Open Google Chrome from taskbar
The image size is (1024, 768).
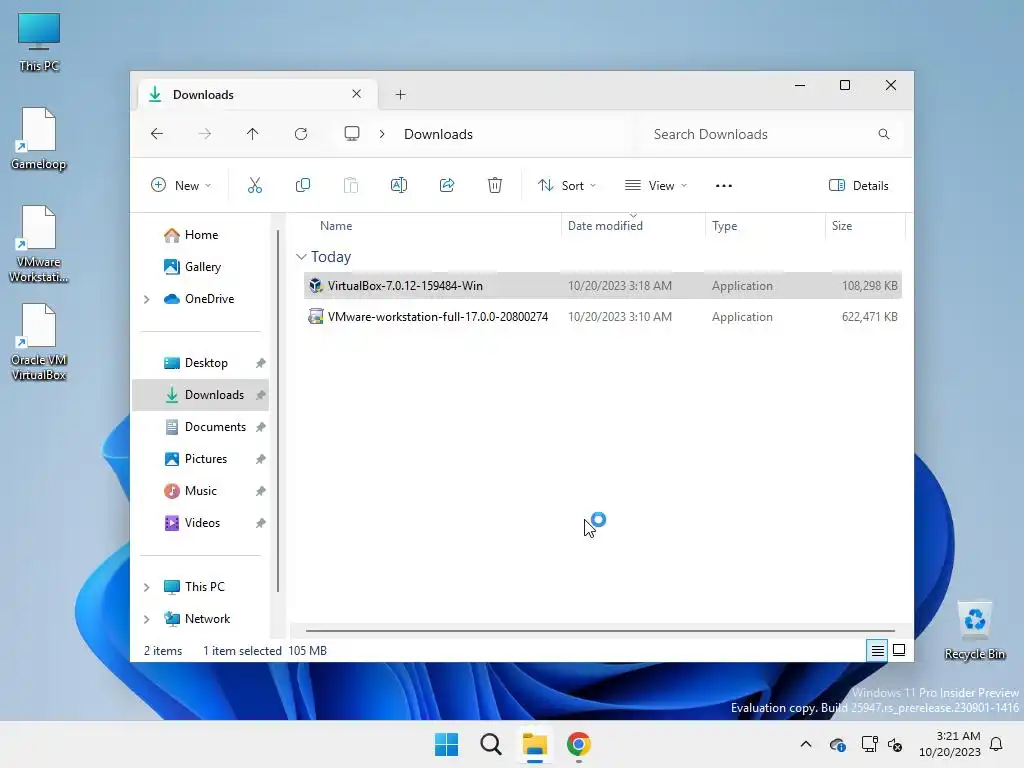click(x=579, y=744)
